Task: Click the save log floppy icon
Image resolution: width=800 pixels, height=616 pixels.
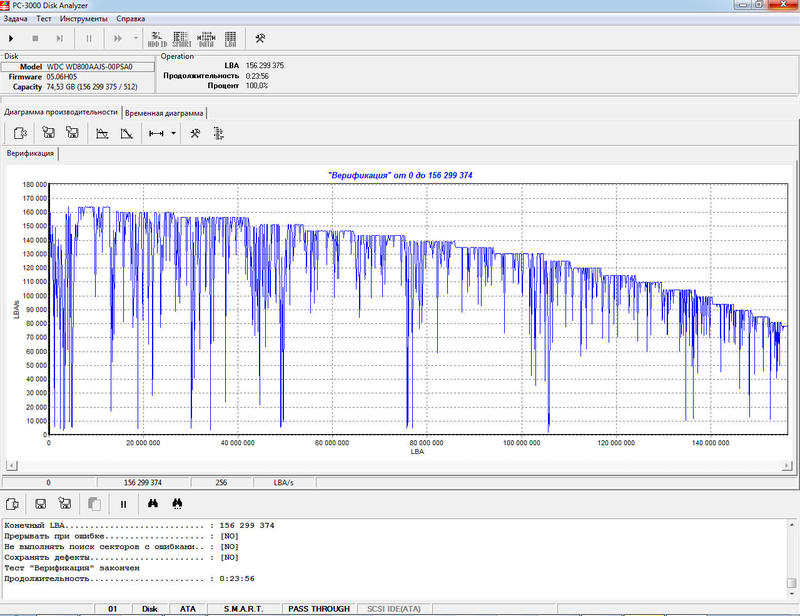Action: [x=41, y=504]
